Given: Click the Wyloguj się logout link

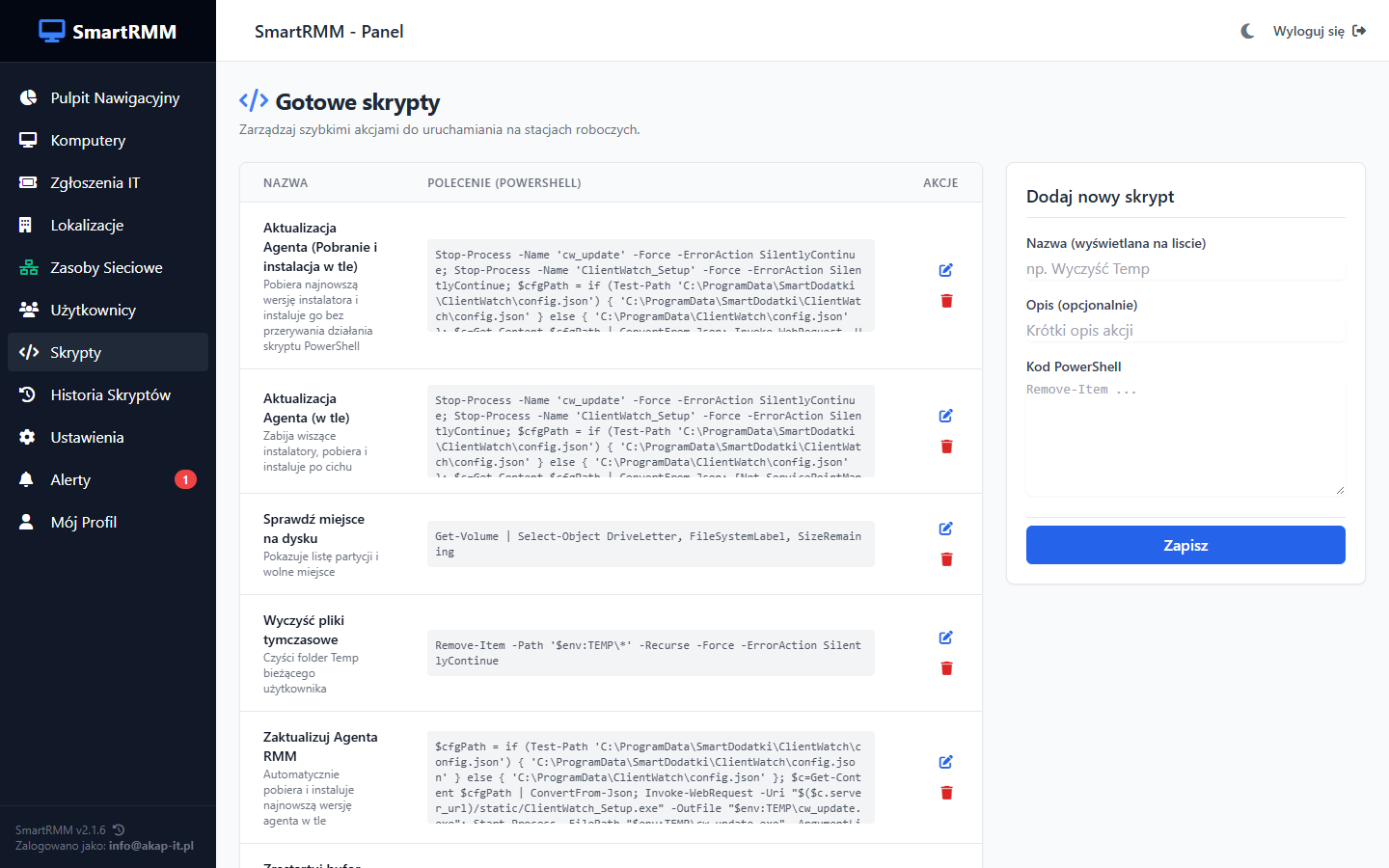Looking at the screenshot, I should point(1320,31).
